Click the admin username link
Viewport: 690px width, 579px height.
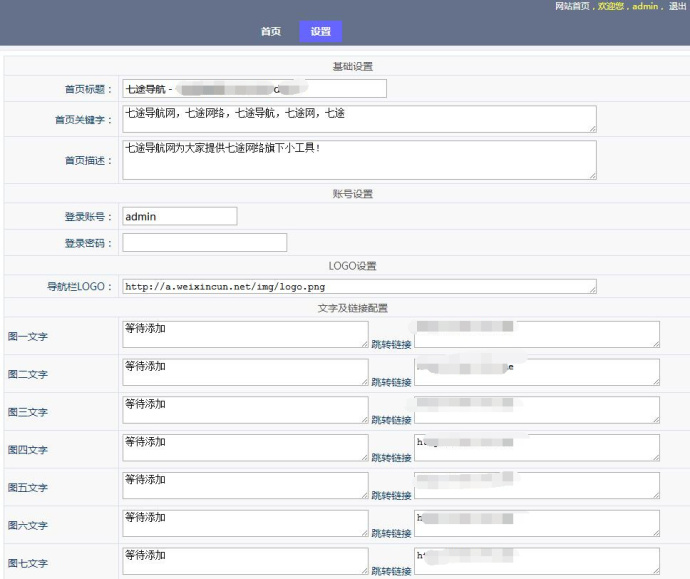(645, 6)
